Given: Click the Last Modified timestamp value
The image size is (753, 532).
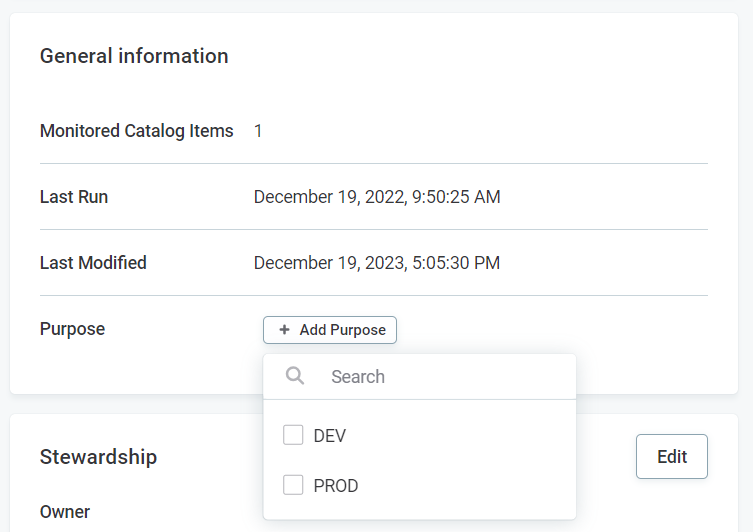Looking at the screenshot, I should [377, 263].
